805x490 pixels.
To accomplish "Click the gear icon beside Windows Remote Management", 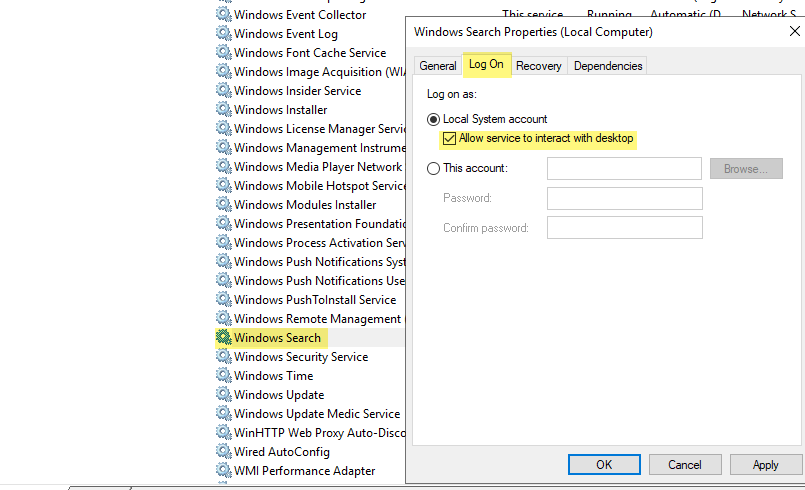I will 223,318.
